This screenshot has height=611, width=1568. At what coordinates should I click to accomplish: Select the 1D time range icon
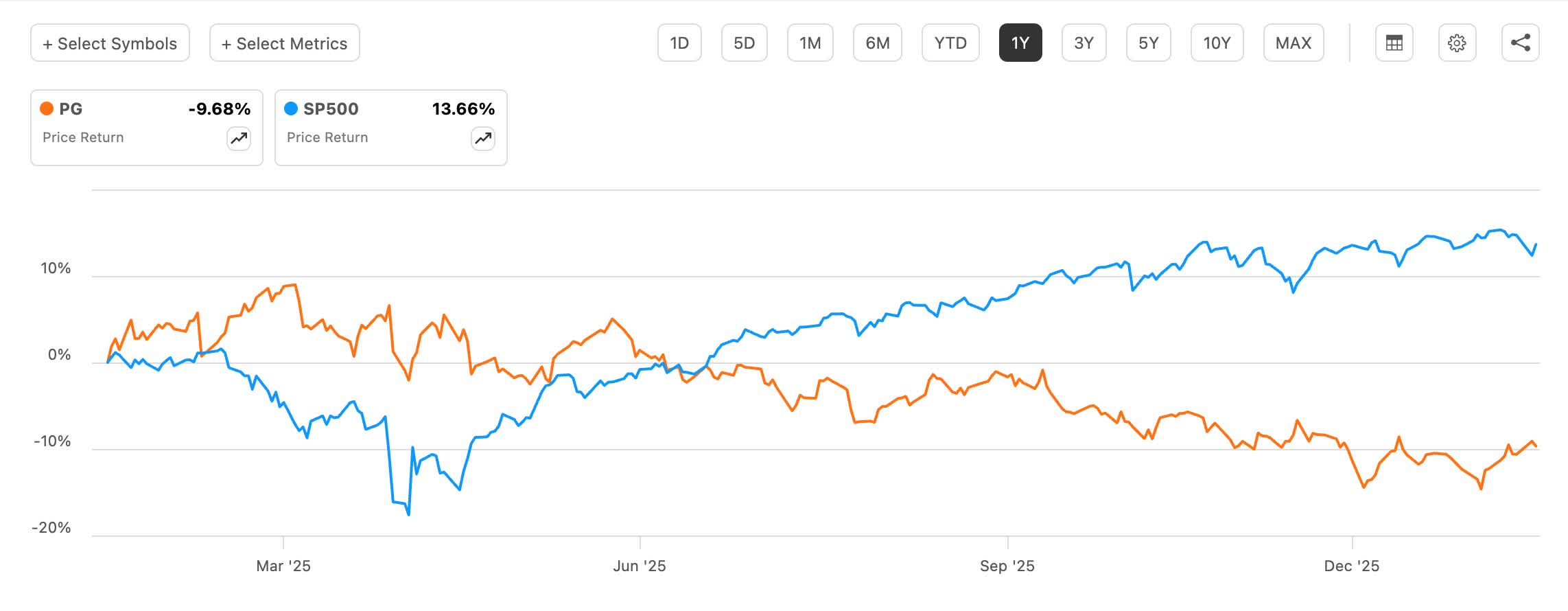679,43
